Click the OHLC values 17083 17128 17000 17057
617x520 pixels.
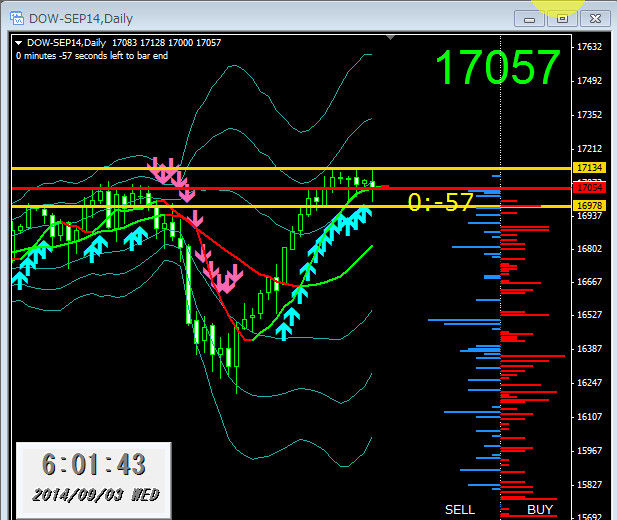point(166,43)
